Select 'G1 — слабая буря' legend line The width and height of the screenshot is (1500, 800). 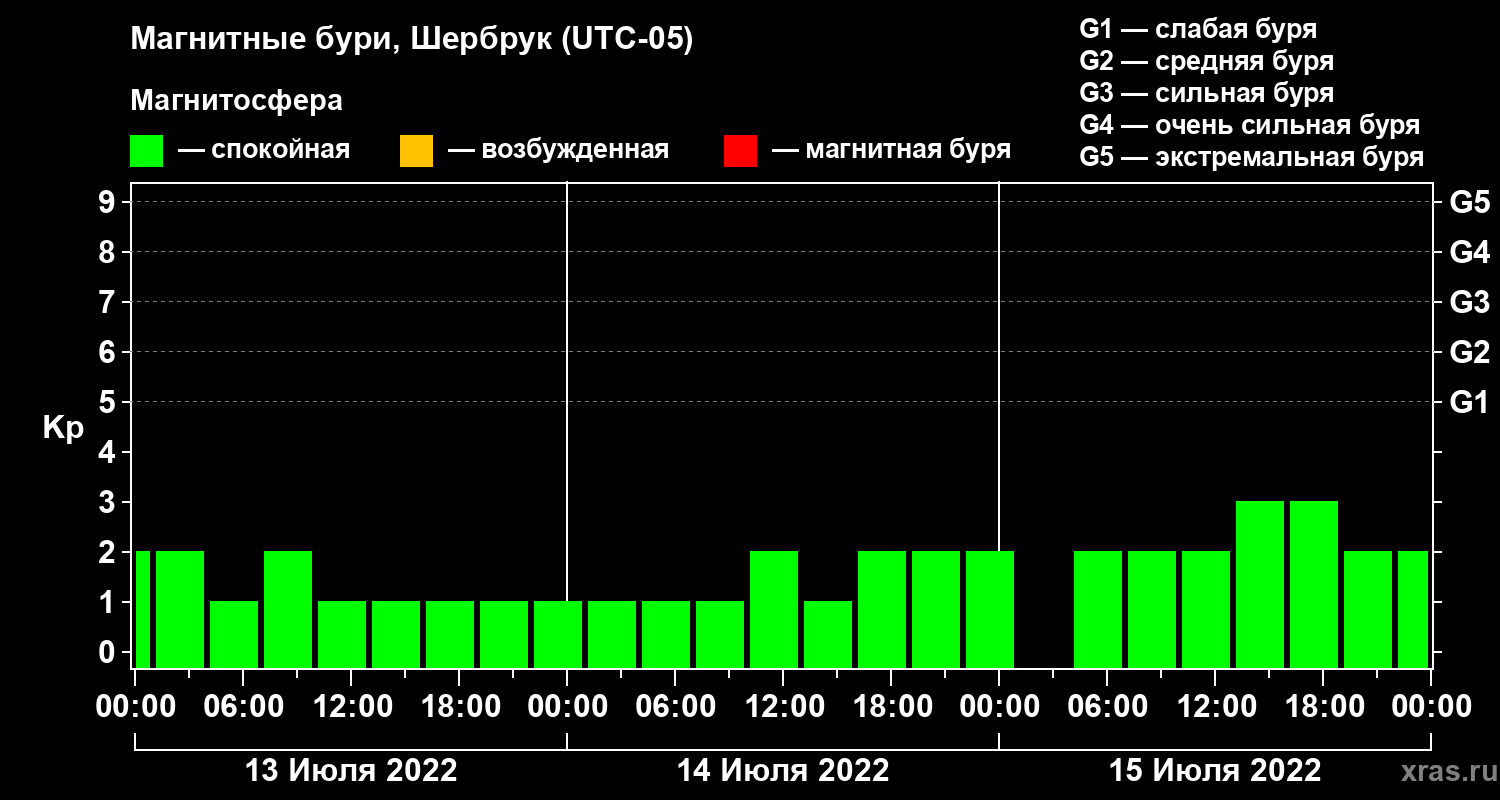(x=1198, y=28)
